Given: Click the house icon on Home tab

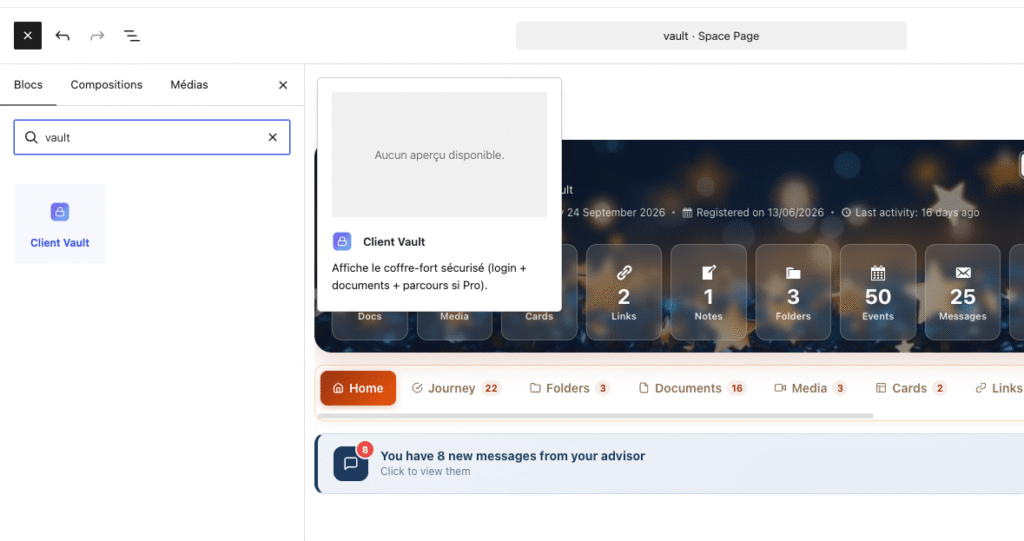Looking at the screenshot, I should point(338,388).
